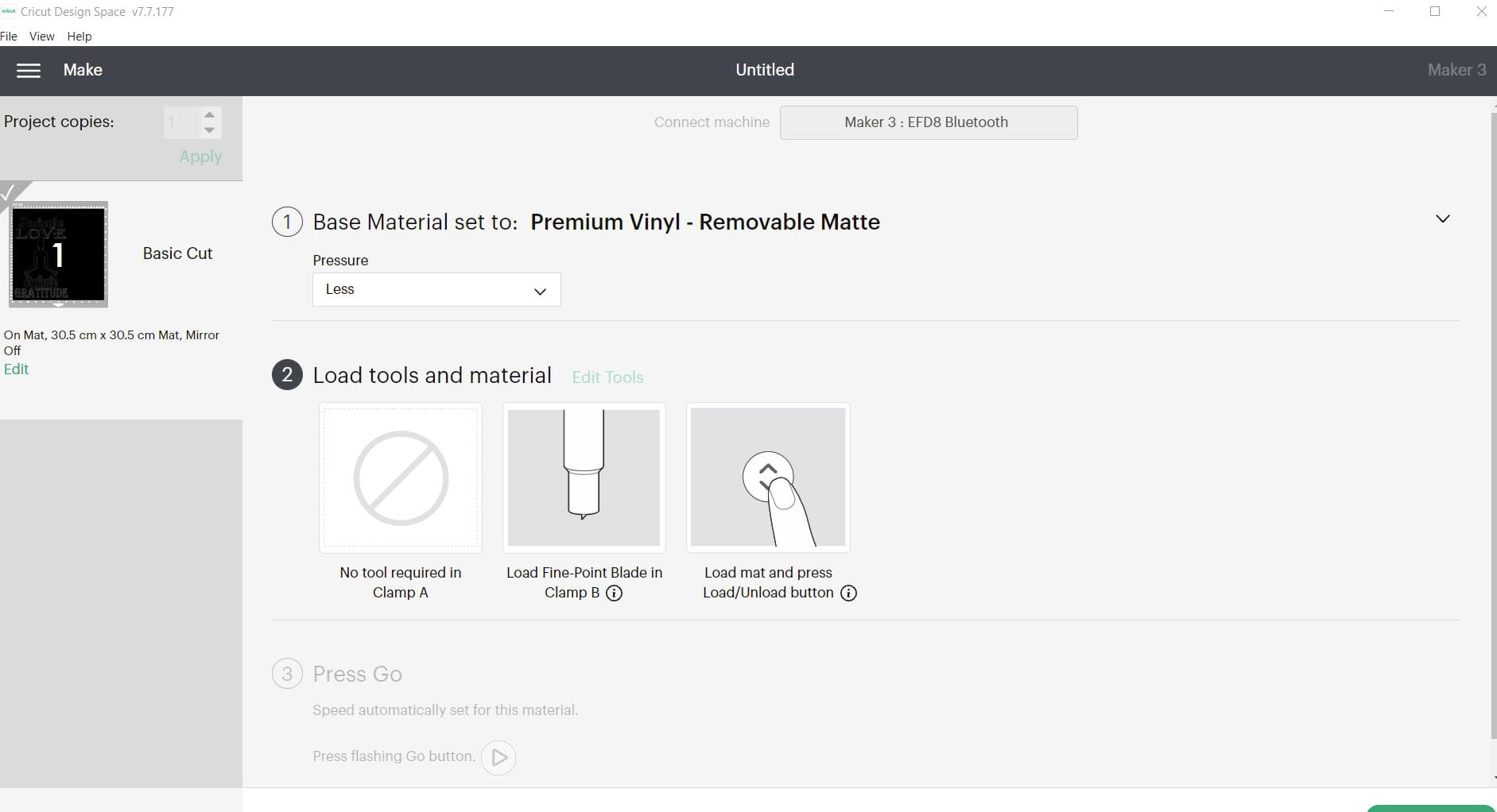Click the step 3 circle number
The image size is (1497, 812).
(287, 674)
